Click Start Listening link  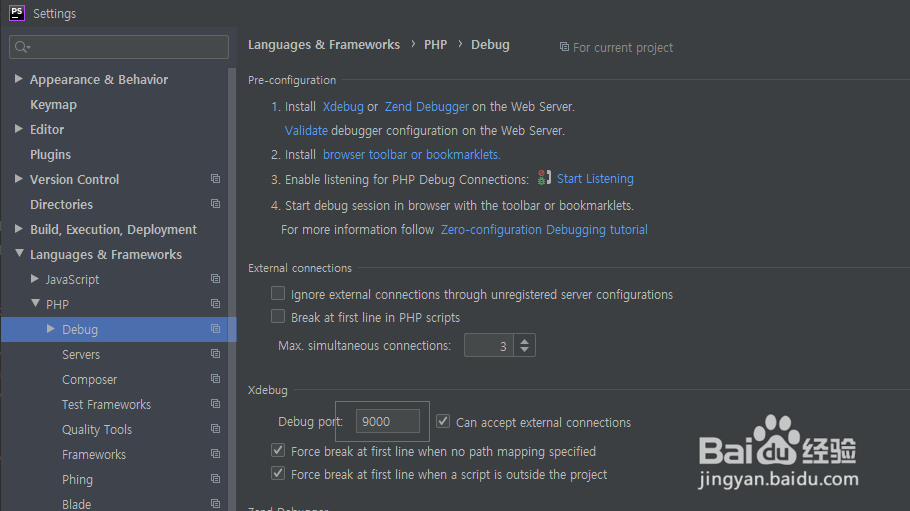(x=595, y=179)
